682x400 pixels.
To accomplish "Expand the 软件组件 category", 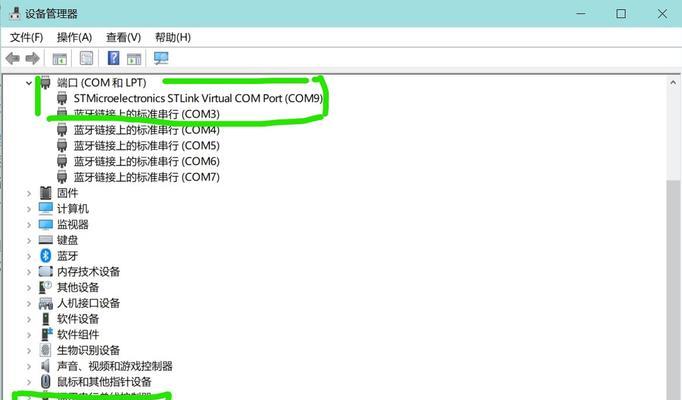I will [29, 335].
